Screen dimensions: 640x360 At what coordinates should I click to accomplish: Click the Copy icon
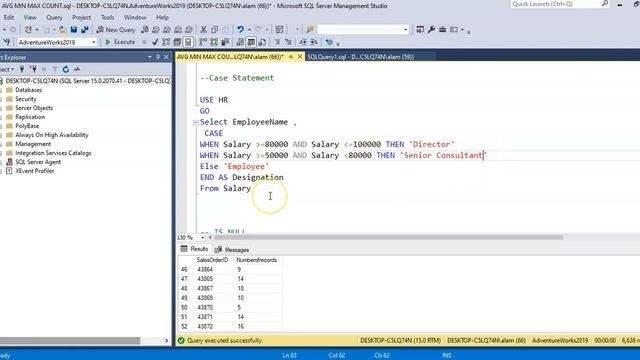point(214,29)
